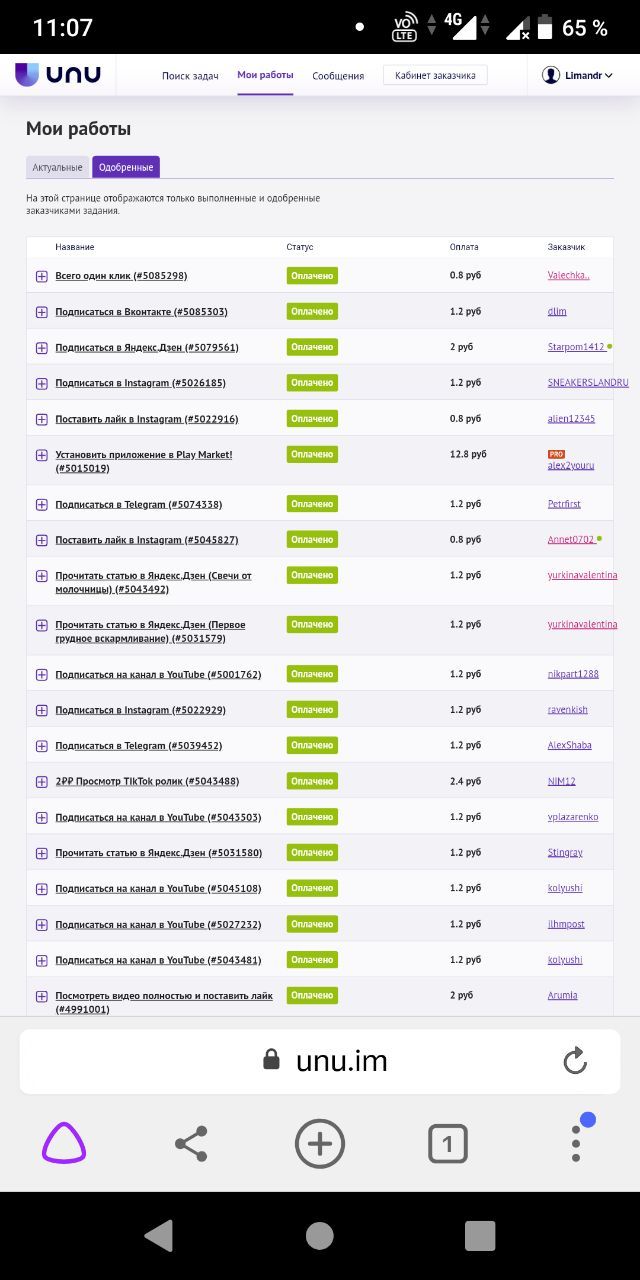Go to "Поиск задач" menu item
Image resolution: width=640 pixels, height=1280 pixels.
(190, 76)
